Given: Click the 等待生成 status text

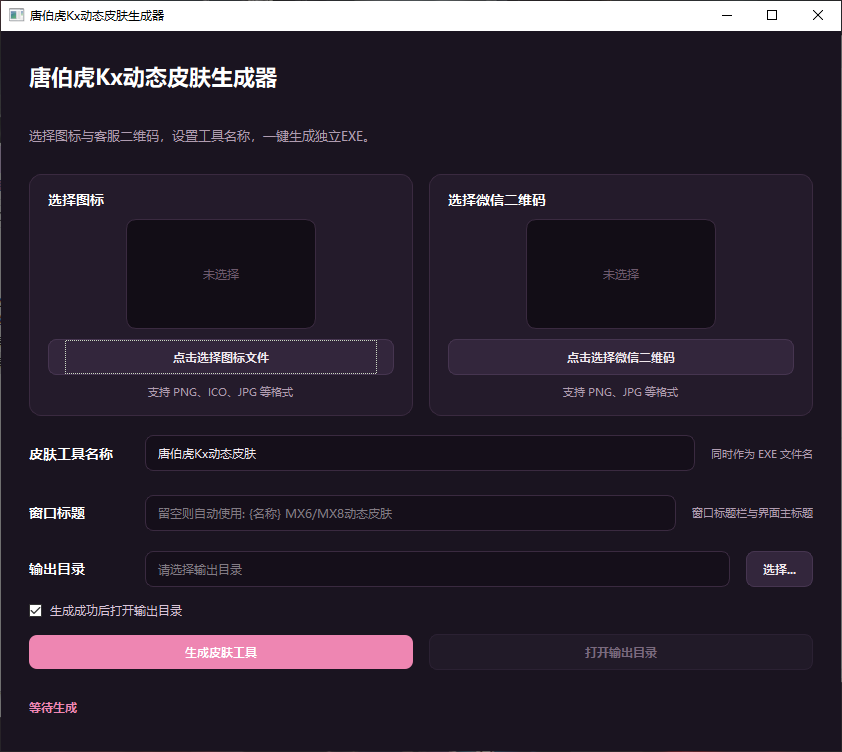Looking at the screenshot, I should (53, 708).
